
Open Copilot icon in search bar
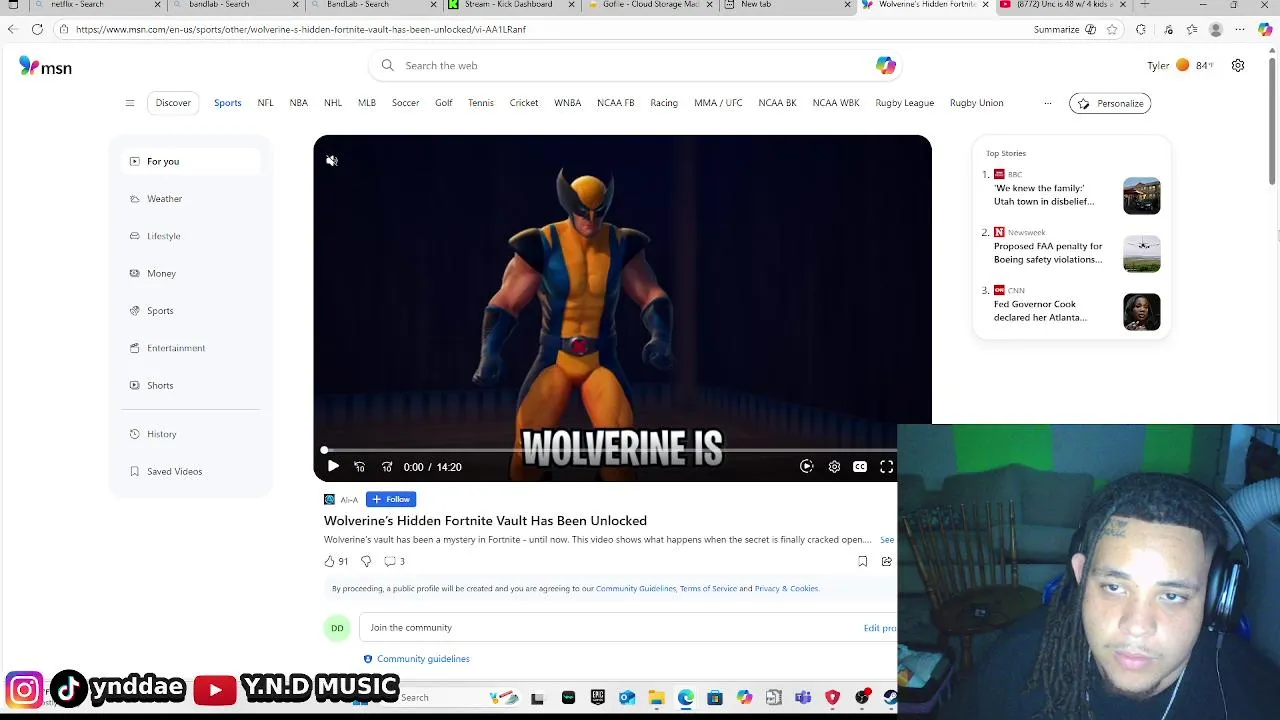coord(886,65)
